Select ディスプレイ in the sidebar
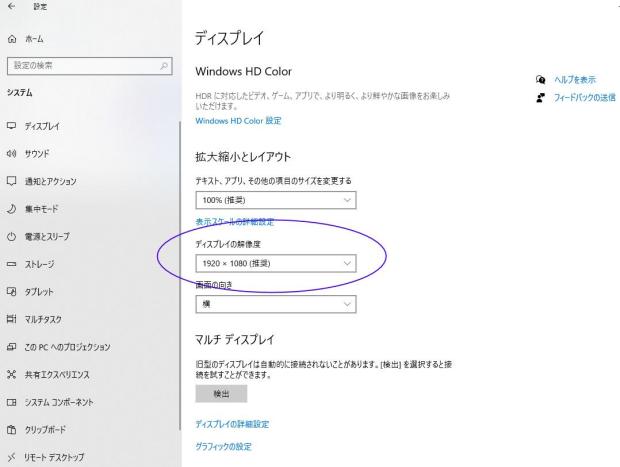The width and height of the screenshot is (620, 467). tap(42, 127)
